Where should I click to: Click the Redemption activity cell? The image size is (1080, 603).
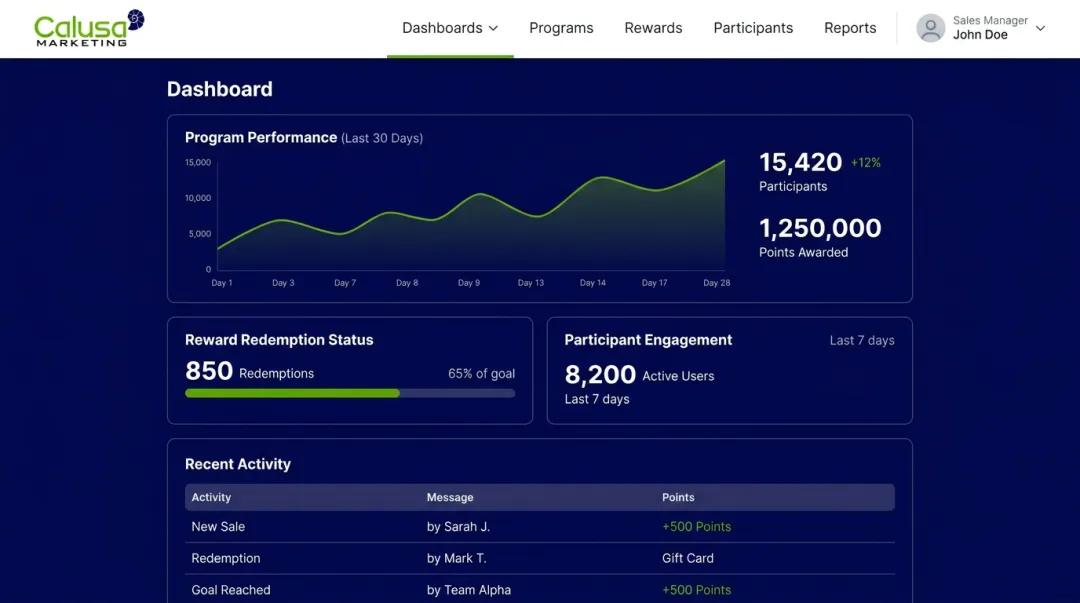(225, 558)
